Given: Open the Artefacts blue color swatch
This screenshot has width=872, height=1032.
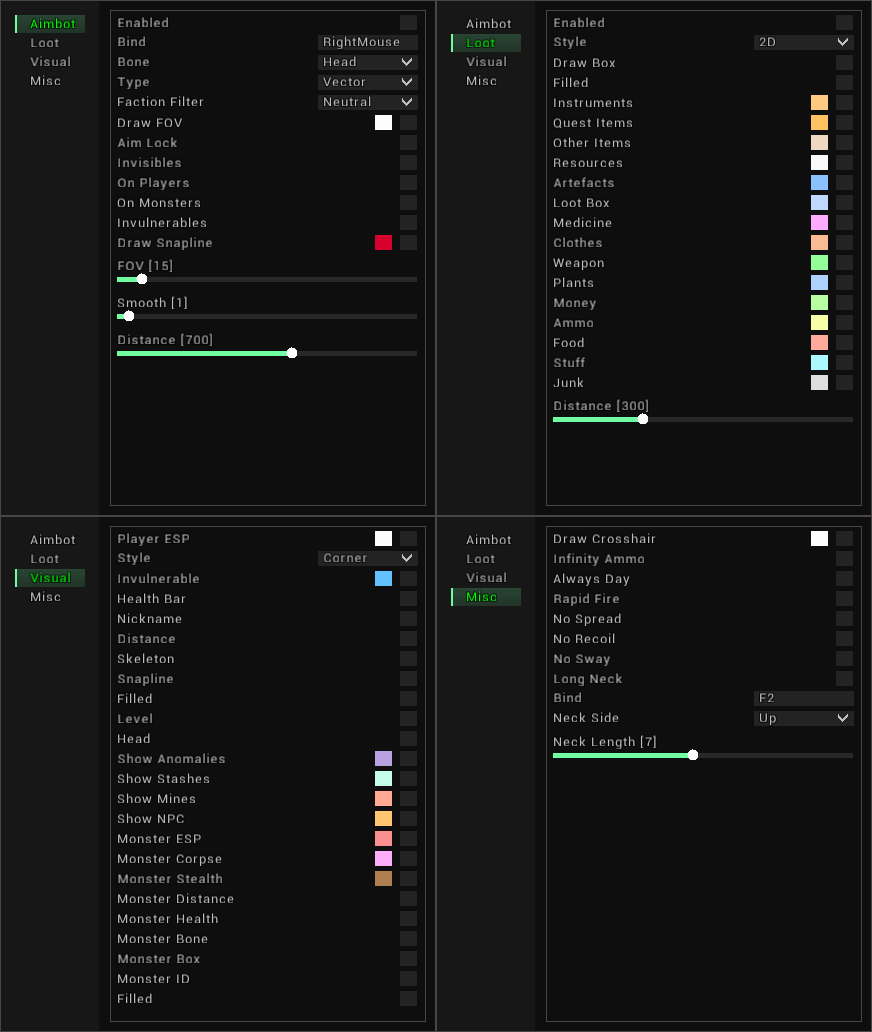Looking at the screenshot, I should click(819, 183).
